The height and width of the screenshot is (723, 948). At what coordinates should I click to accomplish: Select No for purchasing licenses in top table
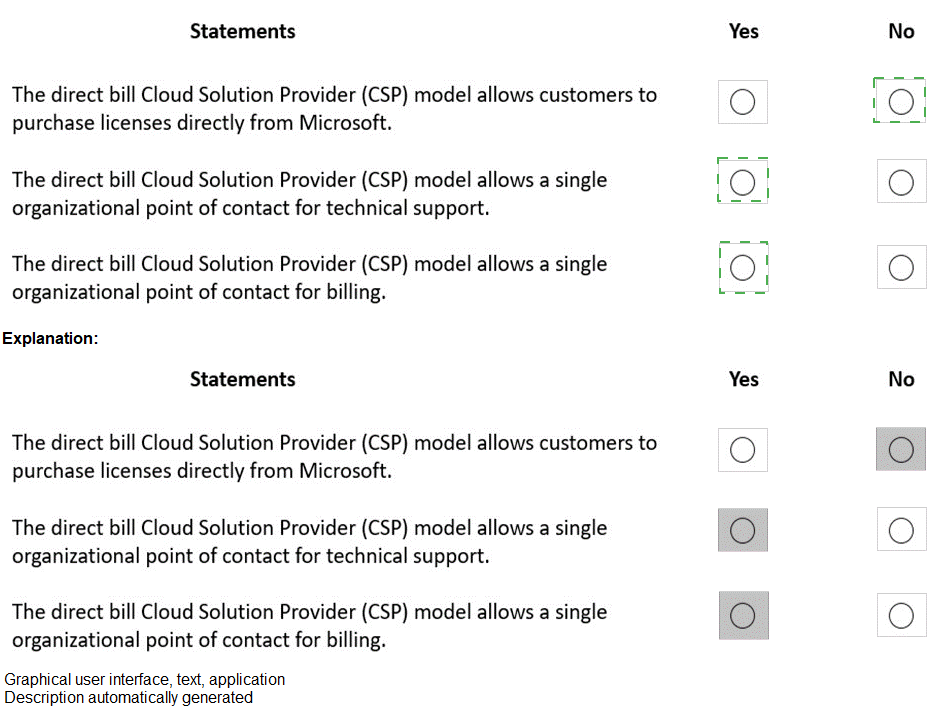click(x=900, y=101)
